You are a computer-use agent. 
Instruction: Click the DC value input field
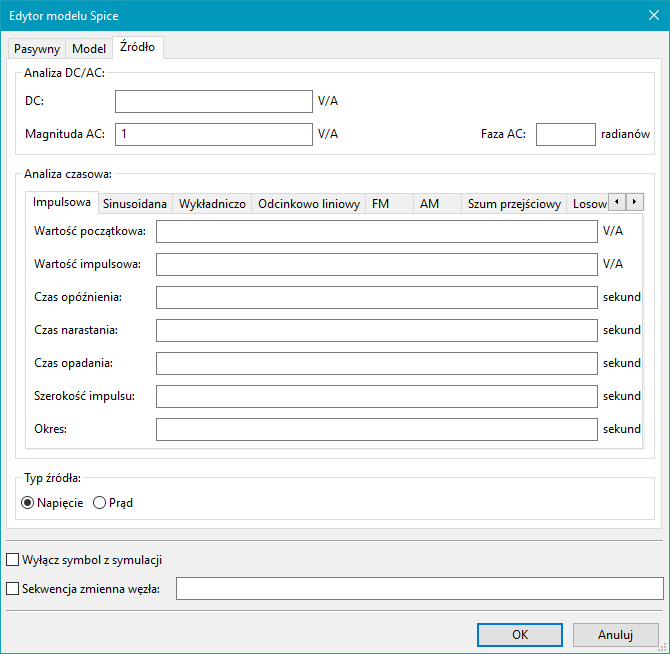(214, 101)
